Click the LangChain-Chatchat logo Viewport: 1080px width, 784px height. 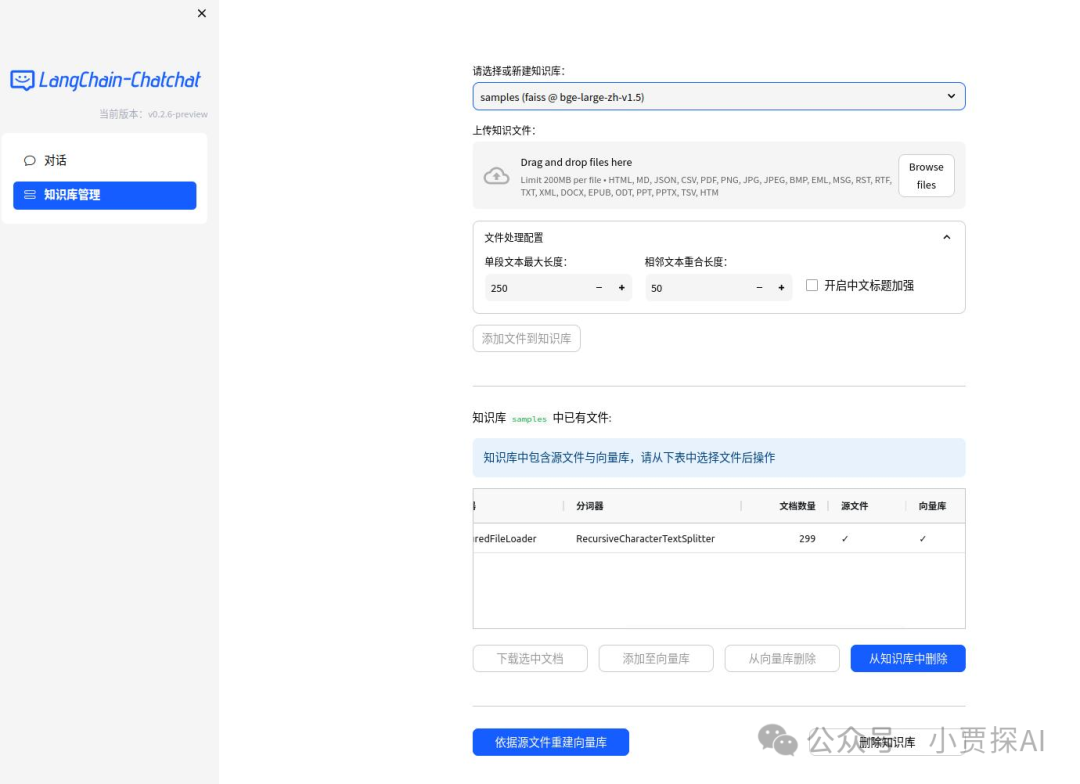[x=105, y=80]
